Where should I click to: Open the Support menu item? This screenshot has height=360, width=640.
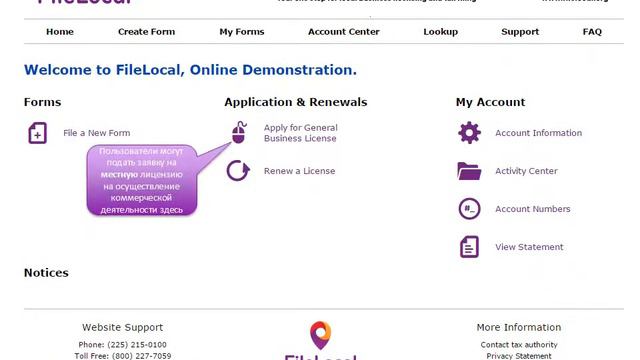coord(520,32)
